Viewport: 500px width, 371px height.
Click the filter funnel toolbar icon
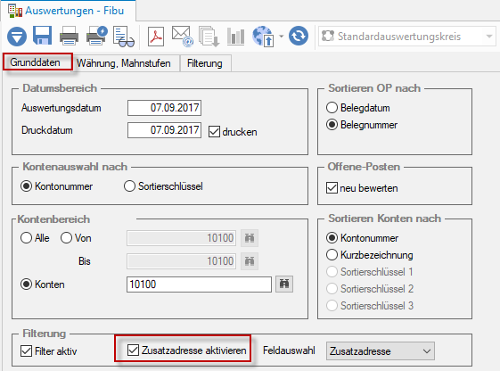(17, 36)
